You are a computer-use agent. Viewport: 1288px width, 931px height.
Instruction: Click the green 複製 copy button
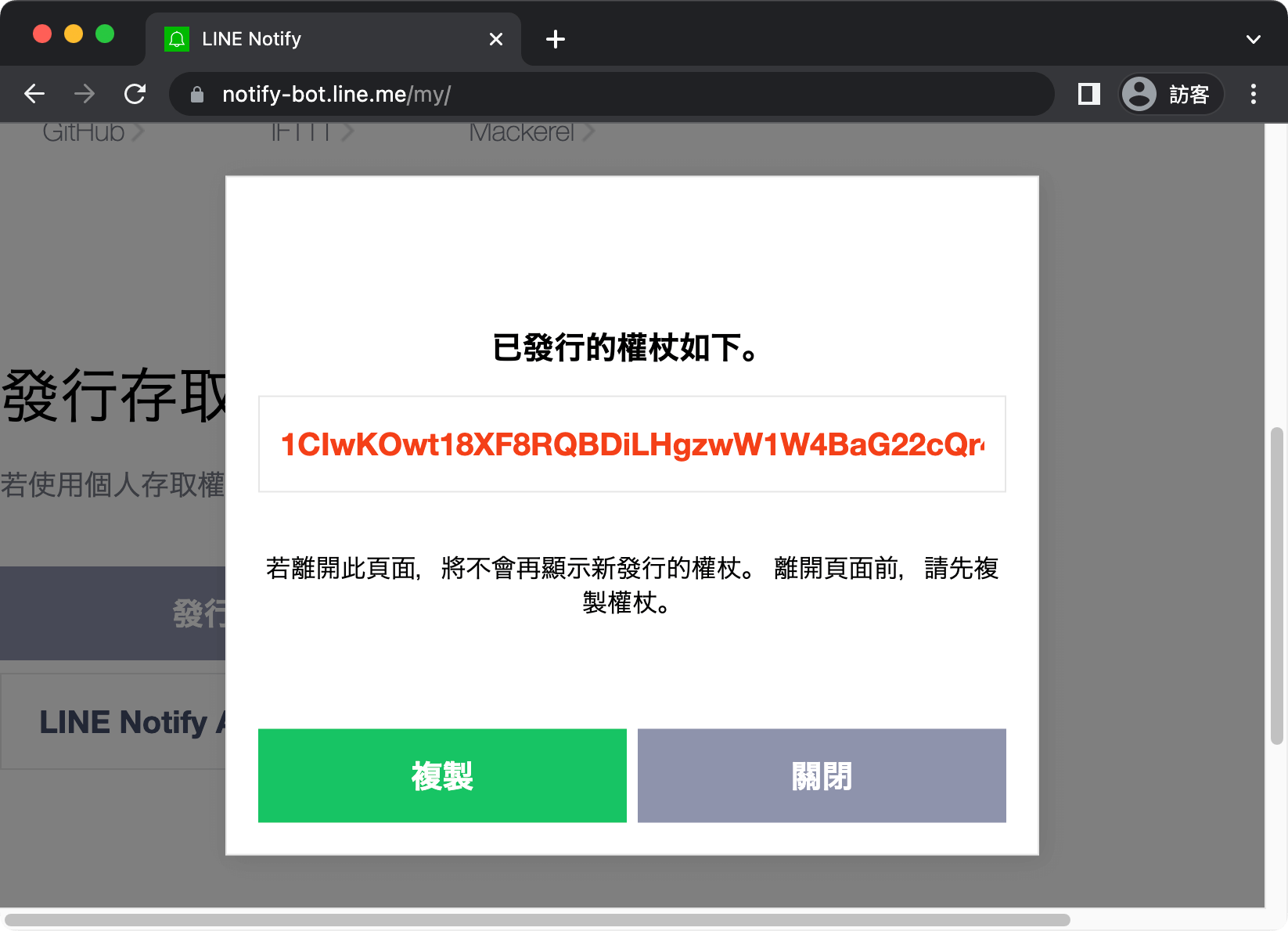tap(442, 775)
